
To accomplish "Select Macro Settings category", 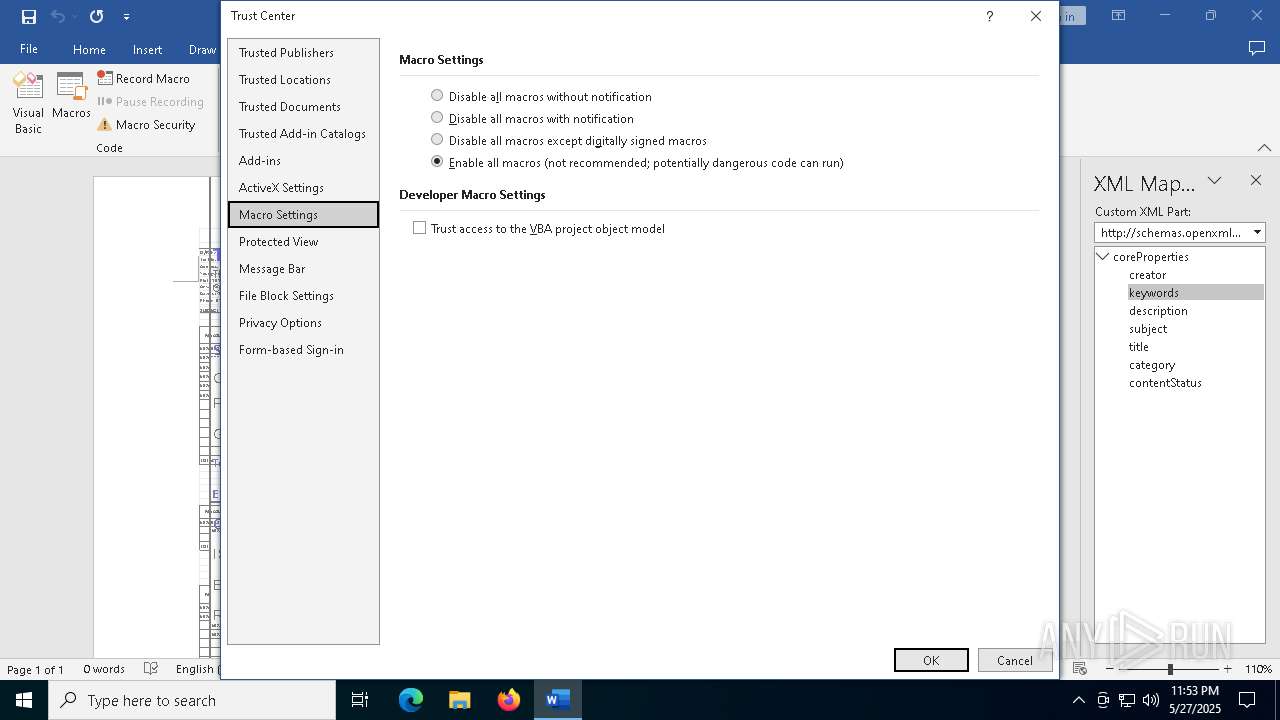I will 303,215.
